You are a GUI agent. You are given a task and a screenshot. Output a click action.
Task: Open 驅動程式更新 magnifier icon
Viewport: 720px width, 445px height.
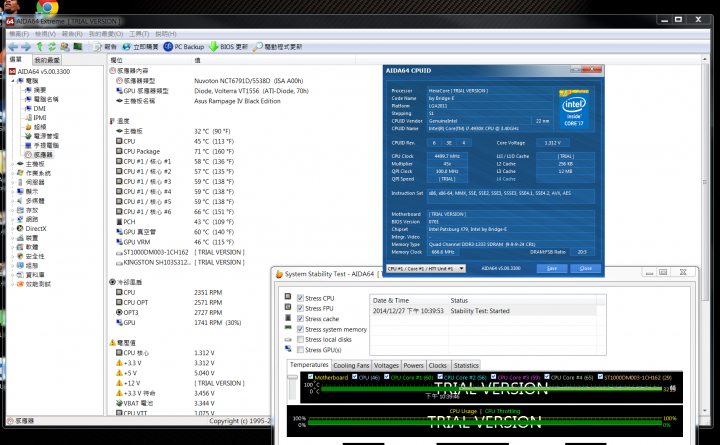(x=258, y=46)
